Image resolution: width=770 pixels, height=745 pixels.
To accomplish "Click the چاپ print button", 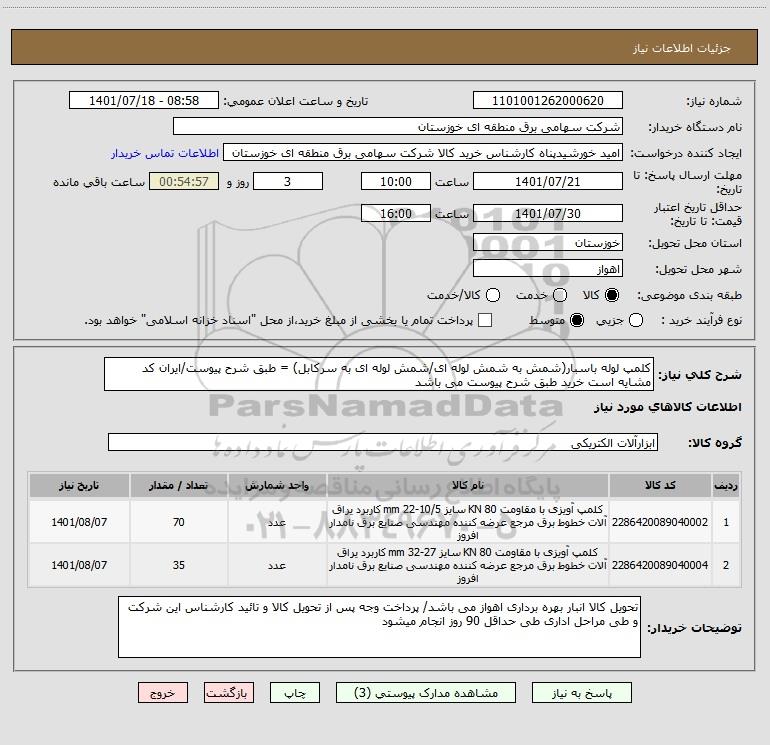I will click(x=295, y=692).
